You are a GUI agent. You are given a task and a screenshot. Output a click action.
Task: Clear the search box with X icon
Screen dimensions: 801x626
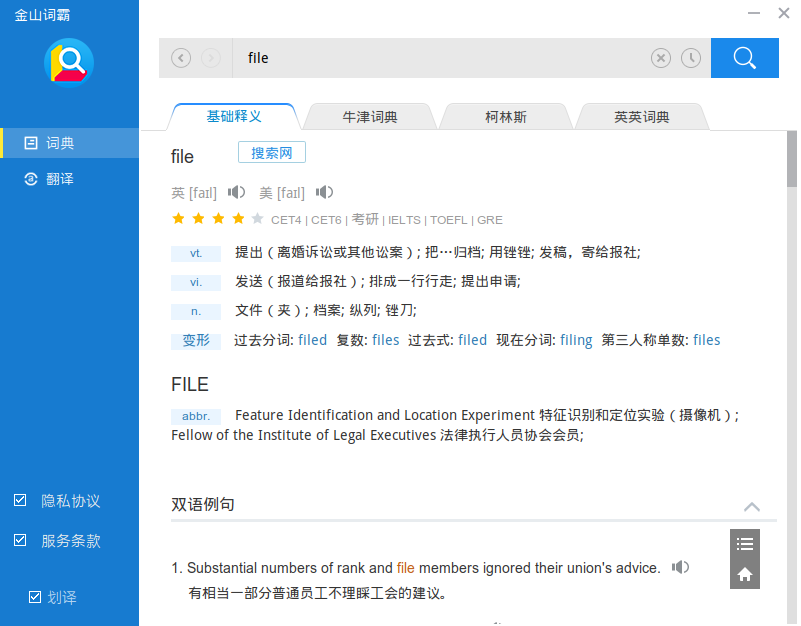click(x=661, y=58)
